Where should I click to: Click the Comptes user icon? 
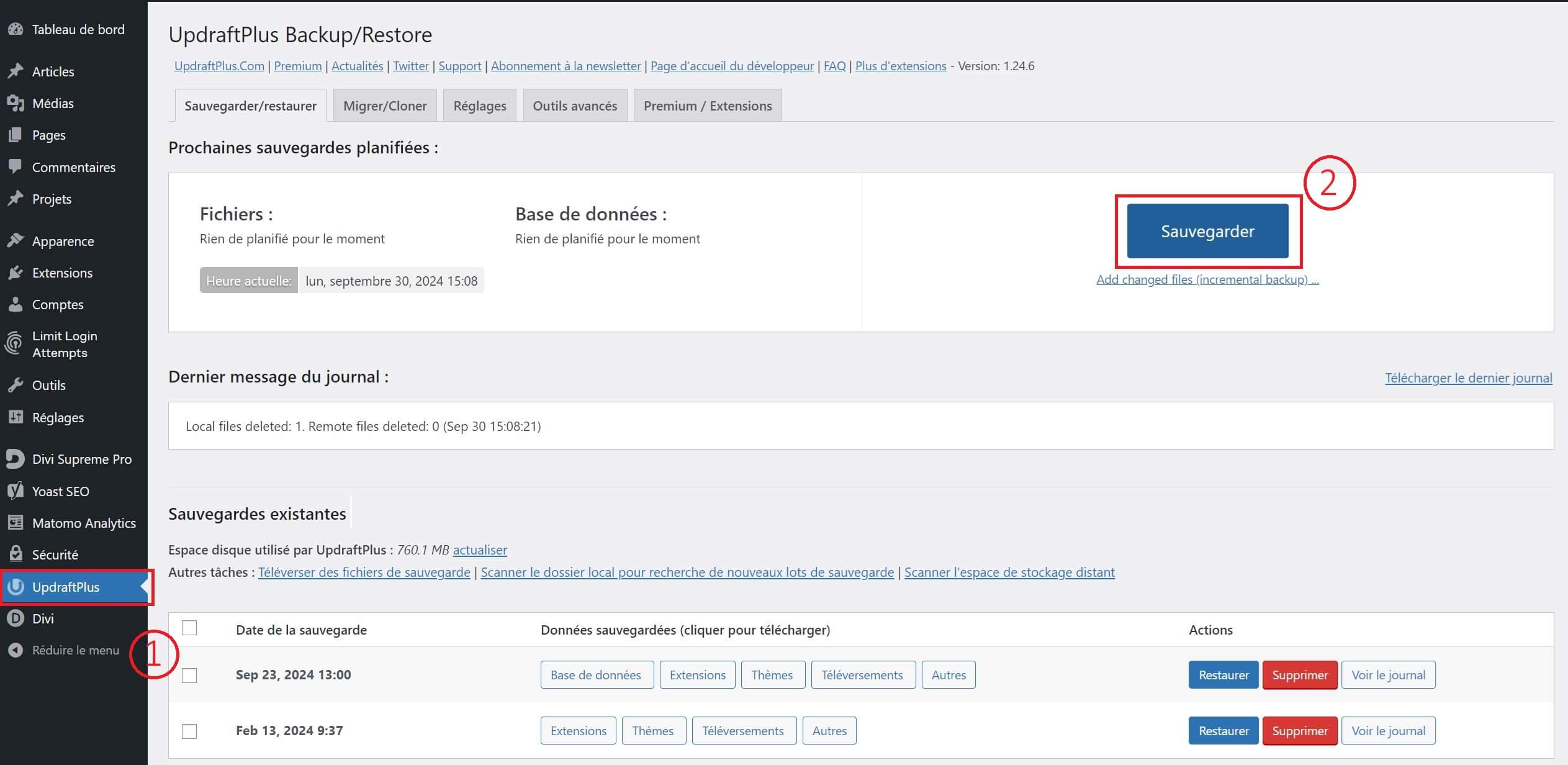click(16, 304)
